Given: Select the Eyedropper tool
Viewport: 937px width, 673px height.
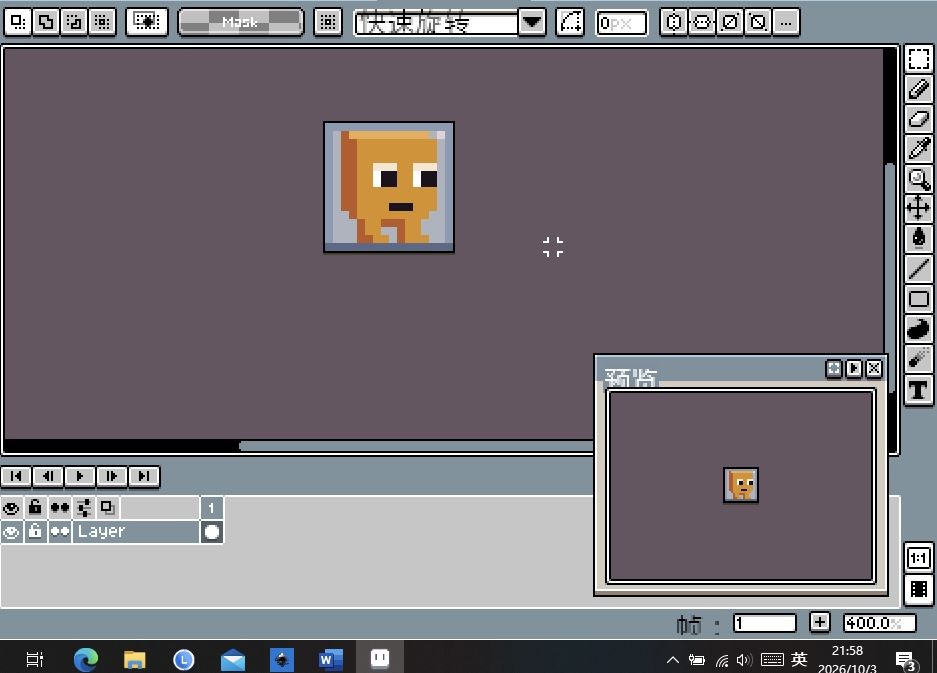Looking at the screenshot, I should [918, 149].
